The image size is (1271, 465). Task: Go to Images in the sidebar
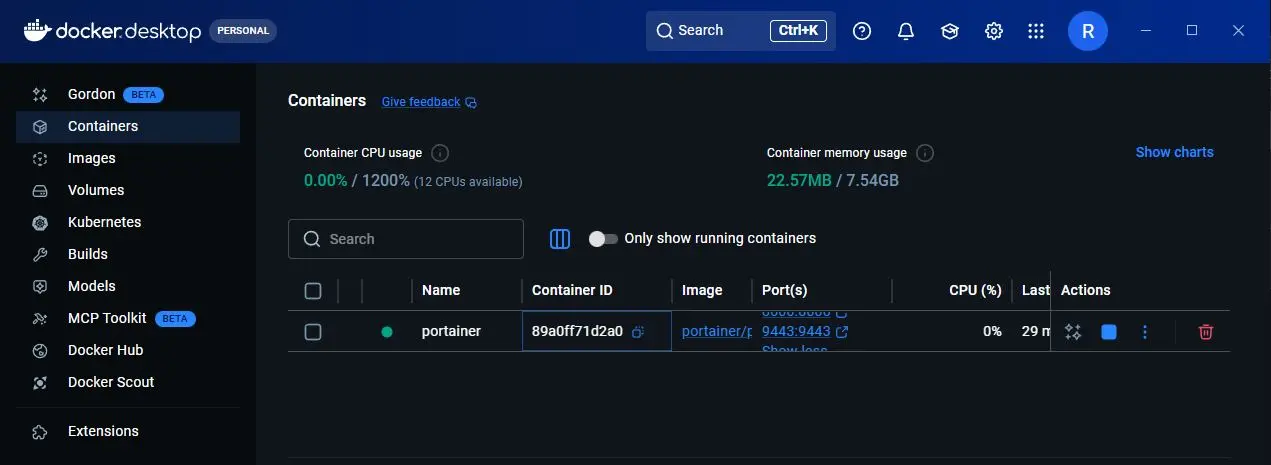click(x=128, y=159)
